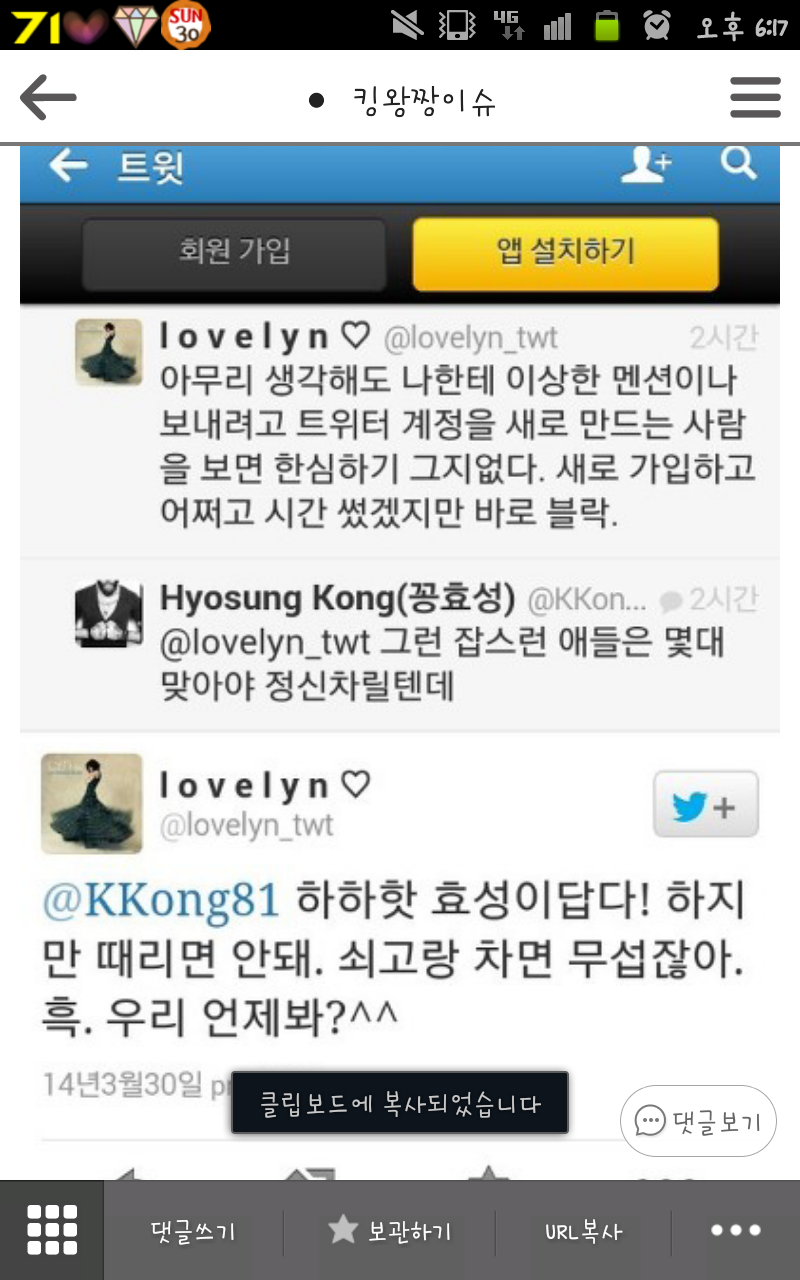The image size is (800, 1280).
Task: Tap the @lovelyn_twt handle in the first tweet
Action: point(471,339)
